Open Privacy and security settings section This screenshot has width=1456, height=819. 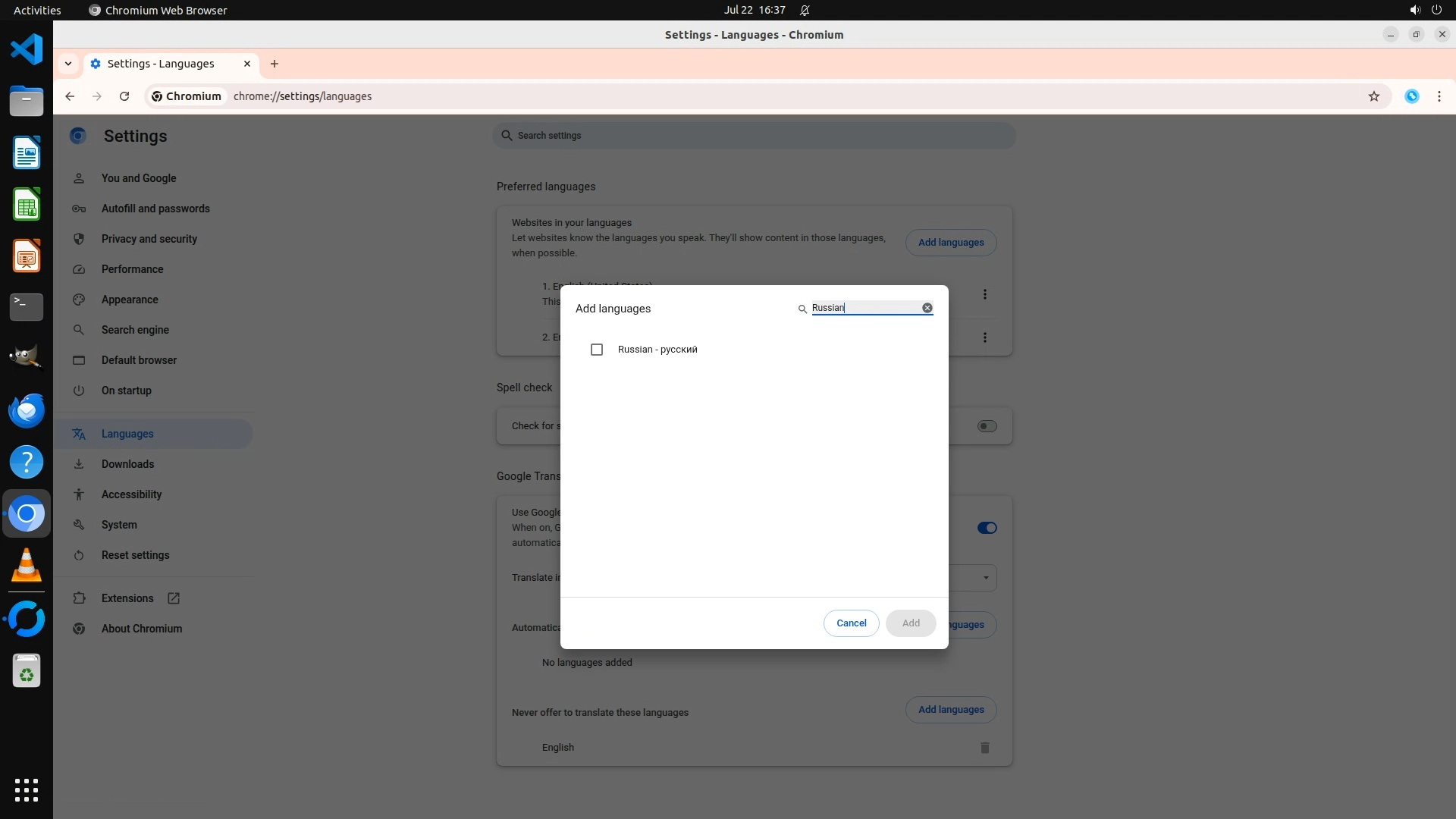click(x=149, y=239)
